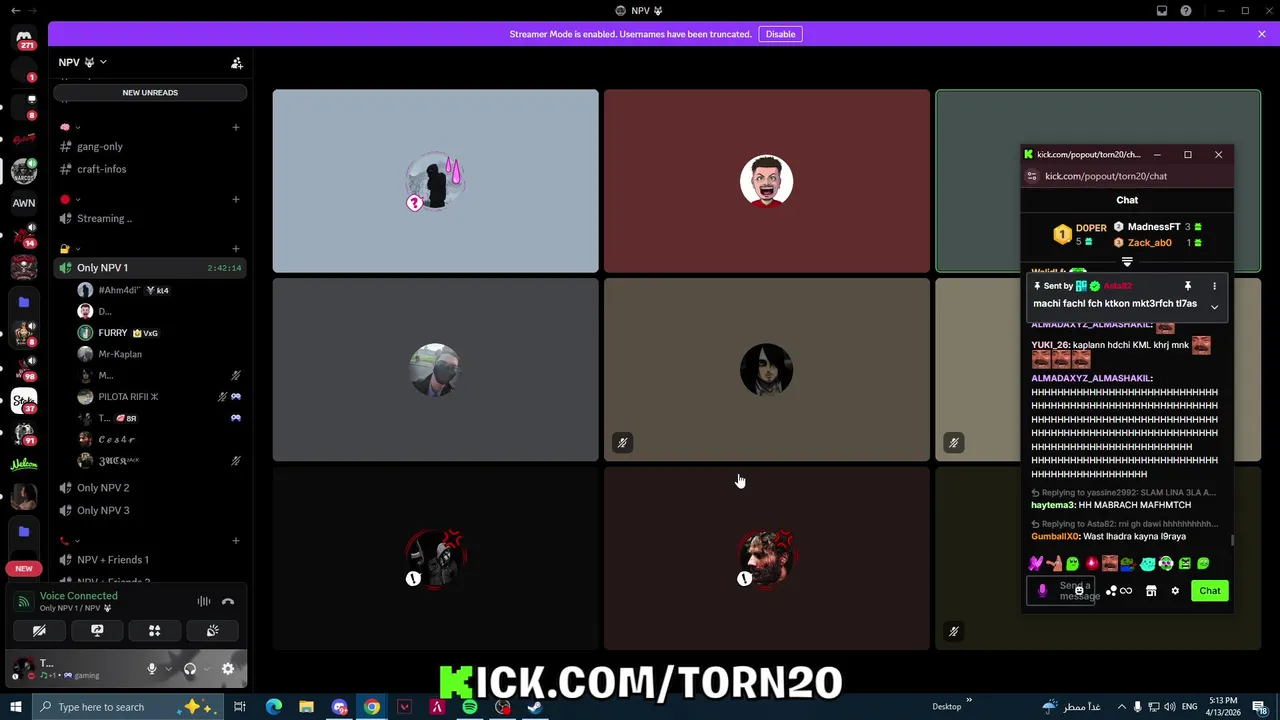
Task: Join the Only NPV 2 voice channel
Action: pos(150,488)
